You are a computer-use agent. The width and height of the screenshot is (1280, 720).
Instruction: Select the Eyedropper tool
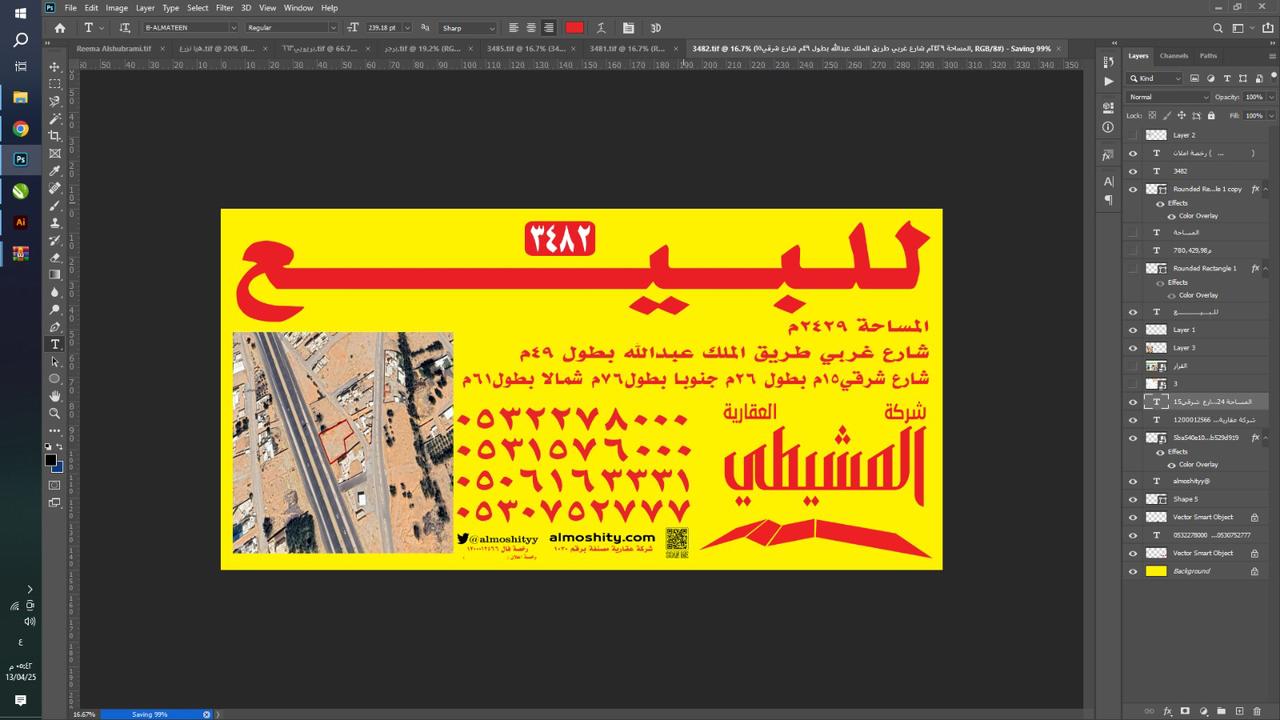coord(55,171)
